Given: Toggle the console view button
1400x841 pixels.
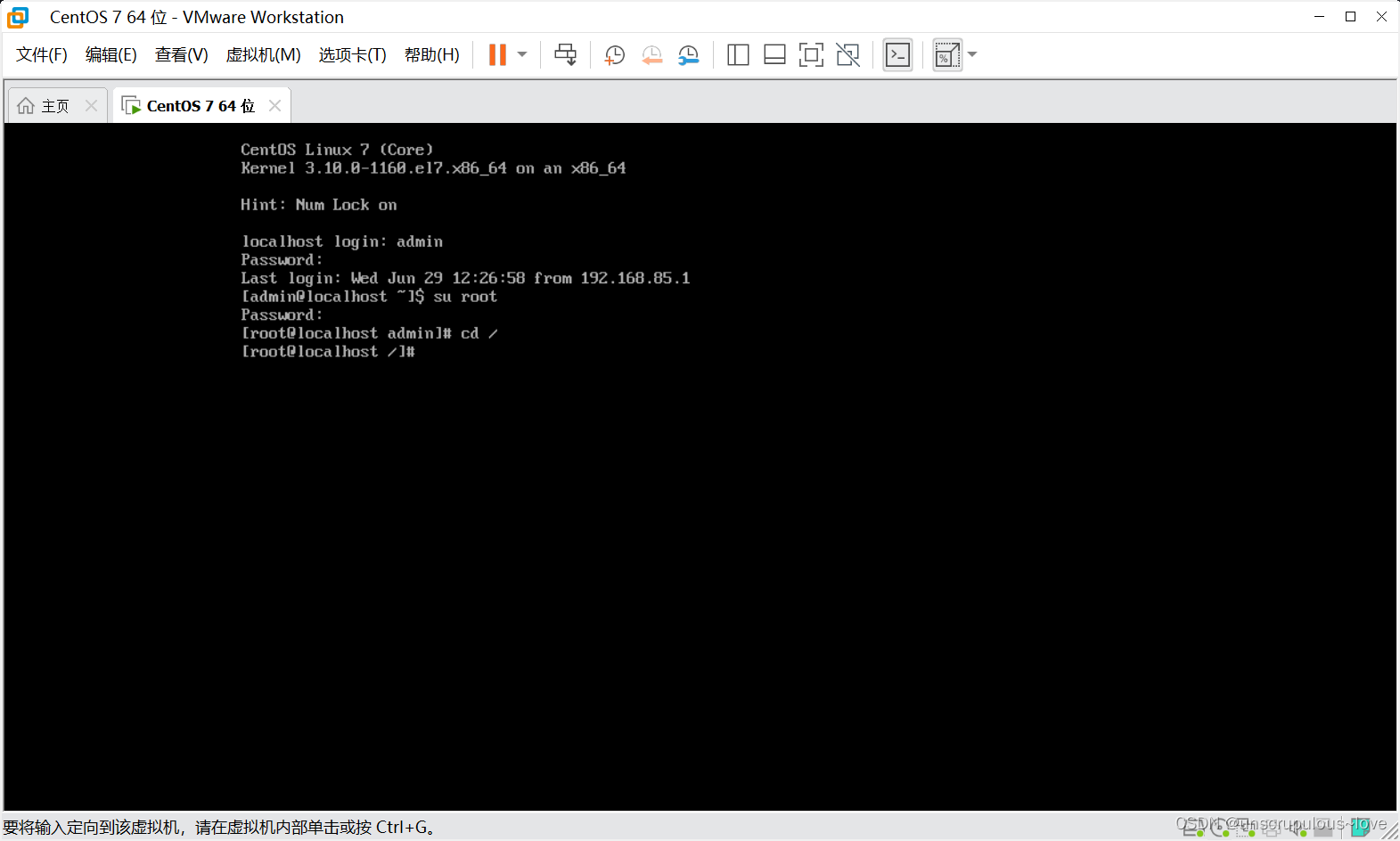Looking at the screenshot, I should 898,55.
